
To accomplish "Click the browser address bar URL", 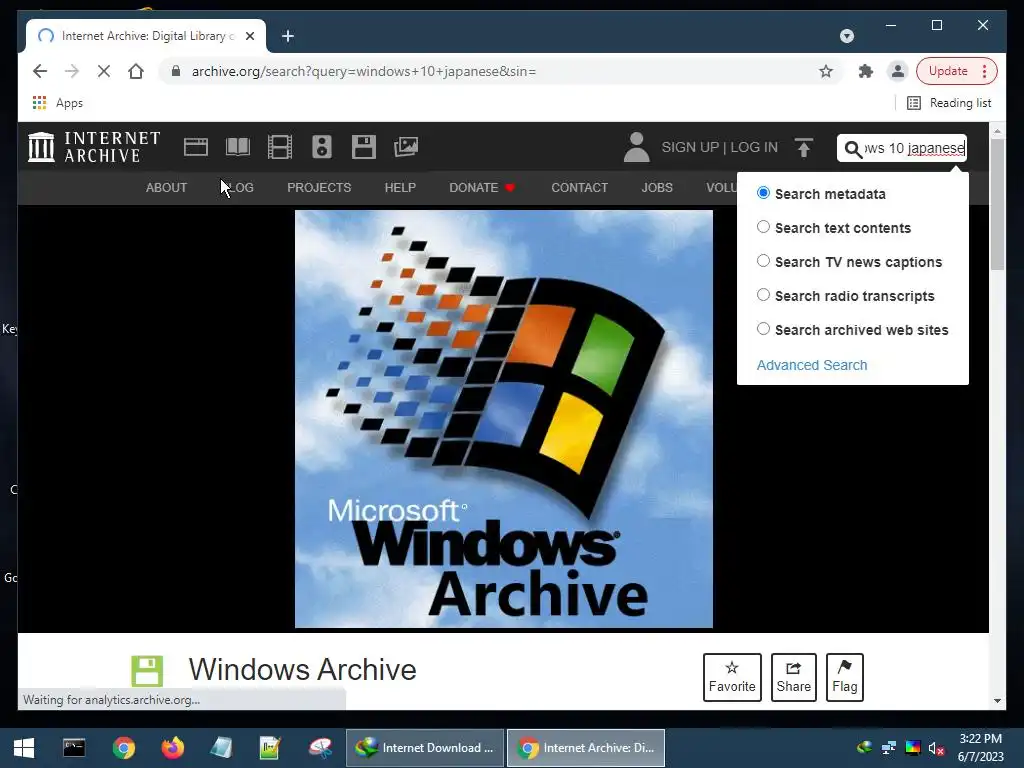I will 364,71.
